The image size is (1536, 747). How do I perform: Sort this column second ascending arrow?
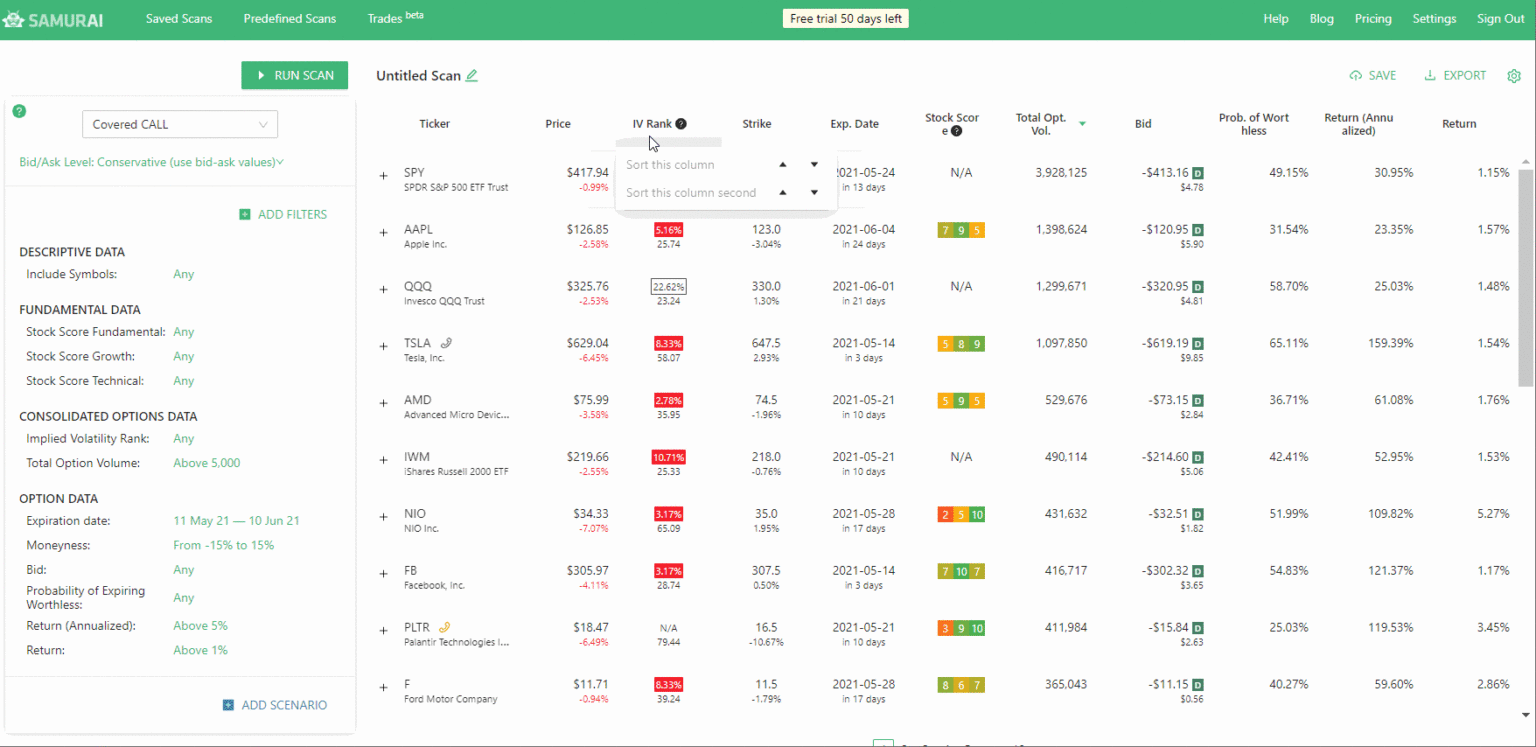(x=783, y=192)
